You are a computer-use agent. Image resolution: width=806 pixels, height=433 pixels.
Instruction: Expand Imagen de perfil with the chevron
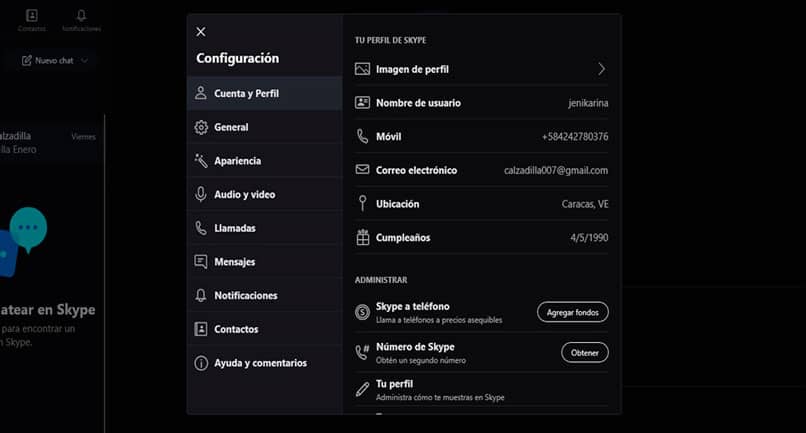click(x=602, y=69)
